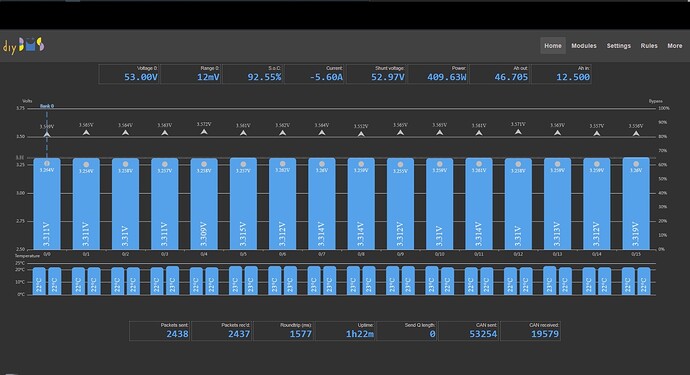
Task: Select the 3.309V bar for cell 0/4
Action: coord(204,204)
